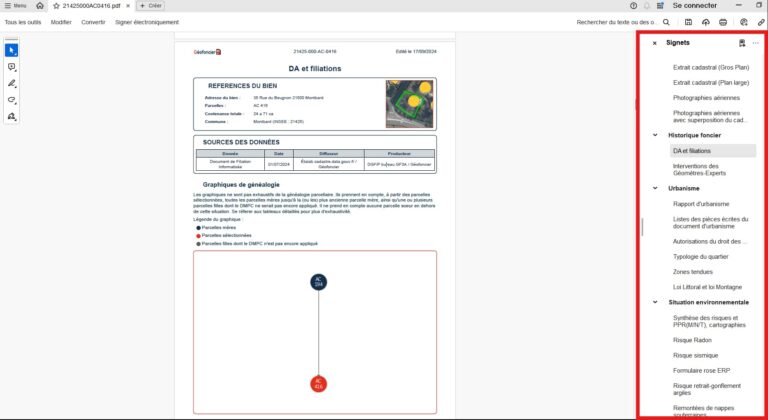The width and height of the screenshot is (768, 420).
Task: Open the help icon
Action: click(633, 5)
